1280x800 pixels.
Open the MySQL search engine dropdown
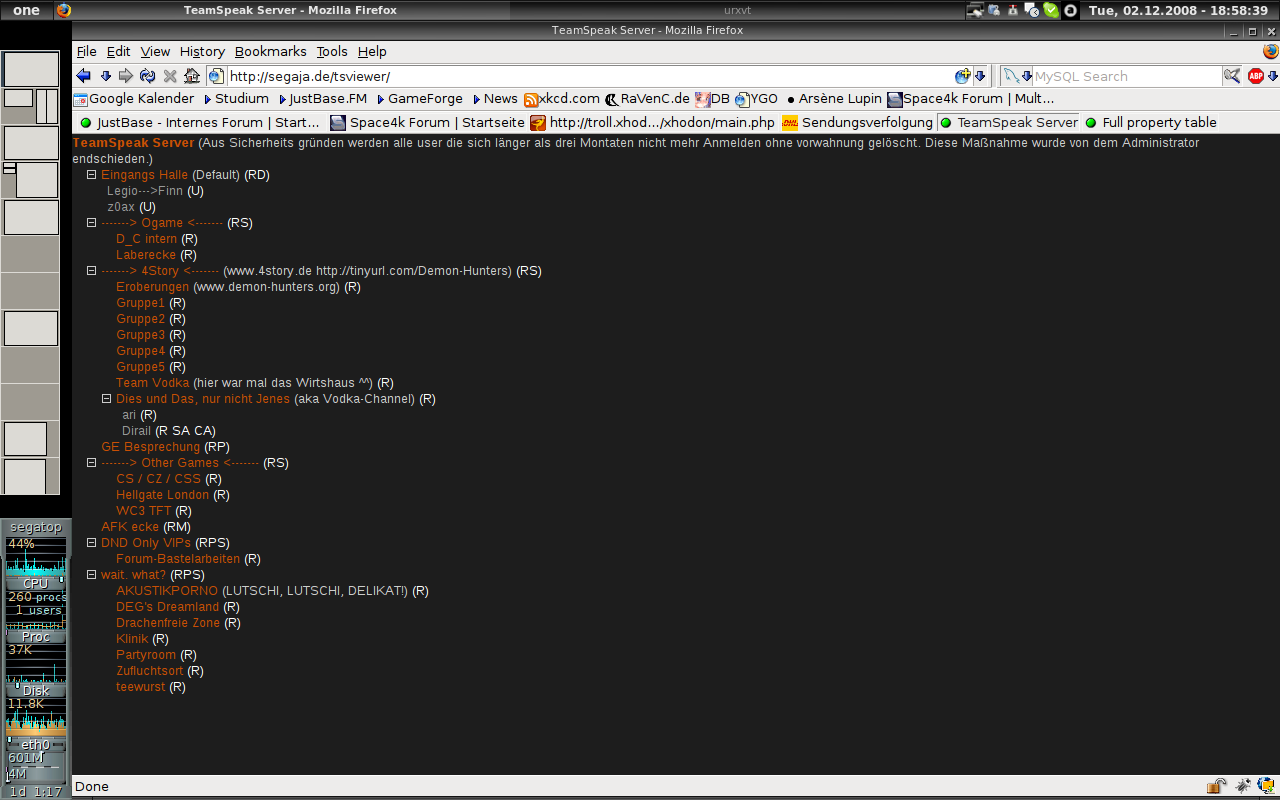pos(1018,76)
